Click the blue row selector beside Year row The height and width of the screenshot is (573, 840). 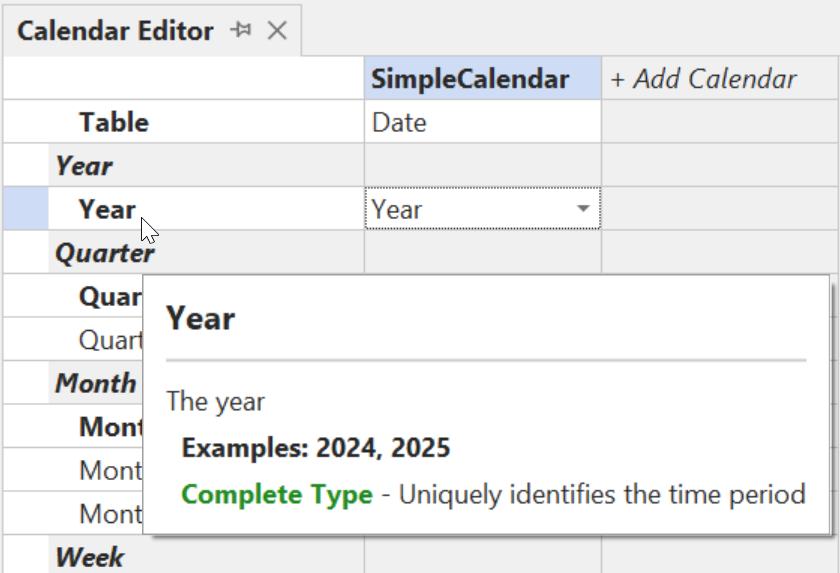[25, 209]
